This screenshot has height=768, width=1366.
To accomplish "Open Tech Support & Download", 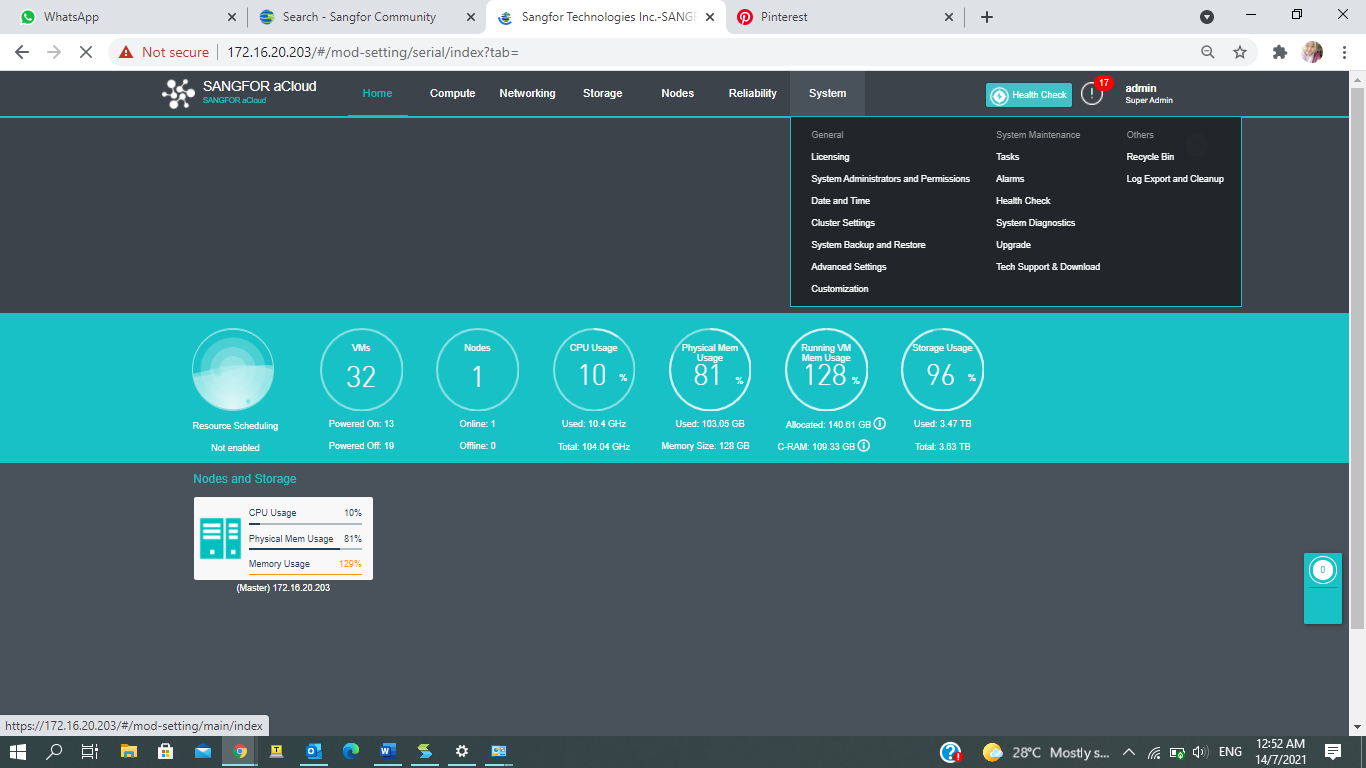I will tap(1048, 267).
